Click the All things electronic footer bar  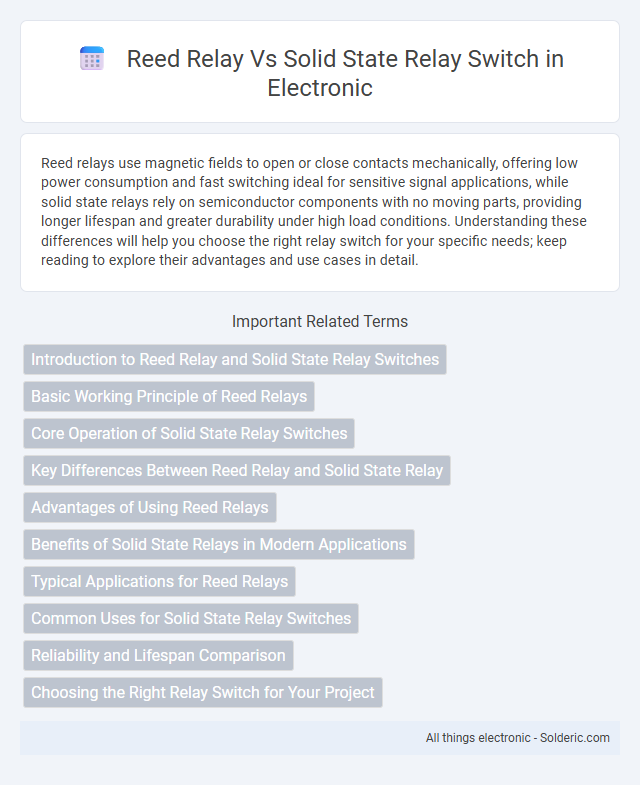[320, 738]
